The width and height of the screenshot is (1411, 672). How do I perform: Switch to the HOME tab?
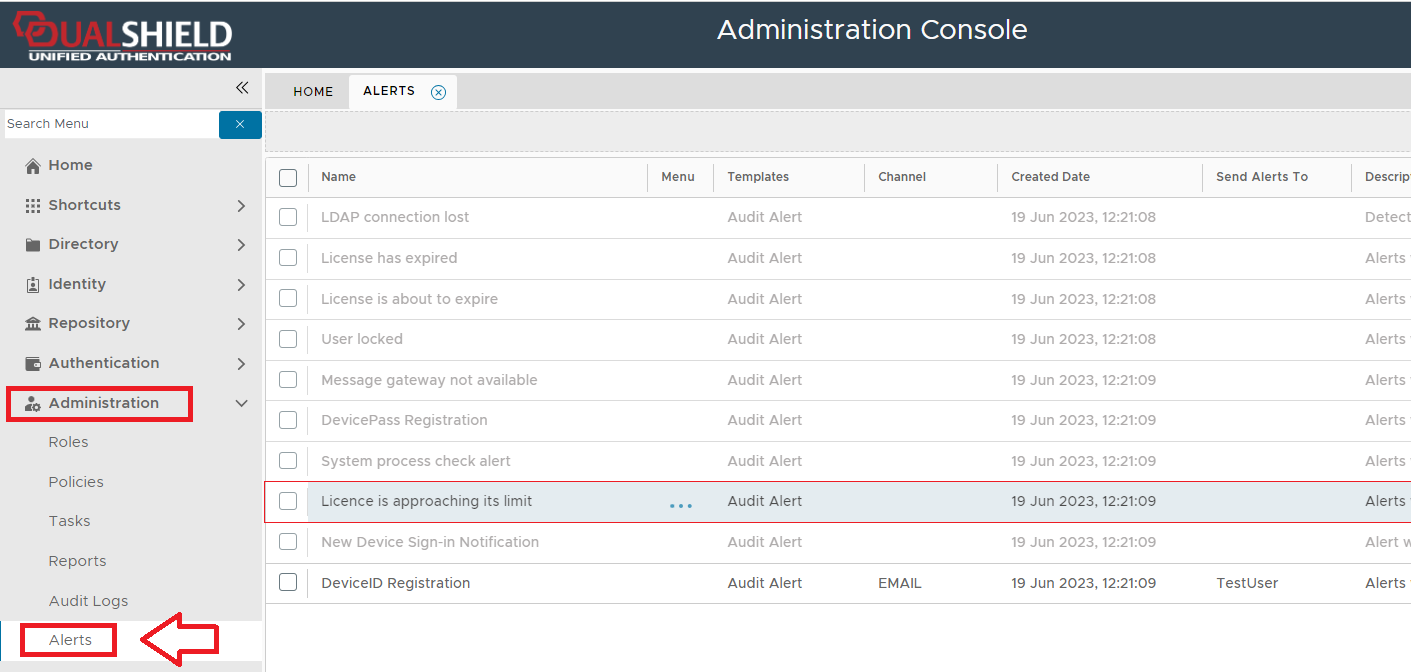point(313,91)
